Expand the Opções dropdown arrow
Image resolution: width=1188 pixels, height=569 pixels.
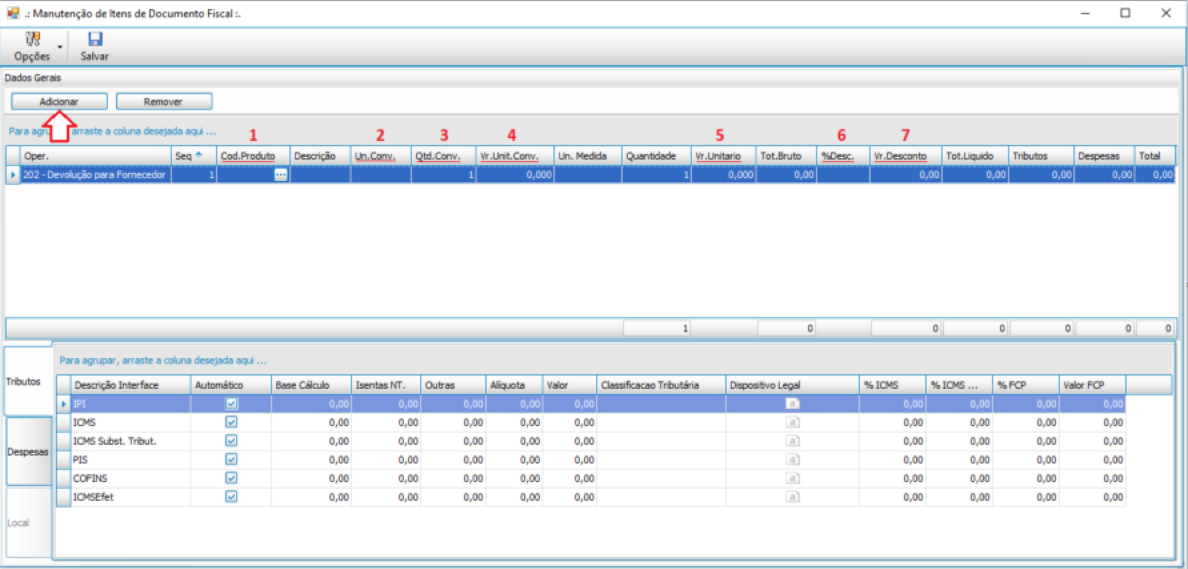point(60,47)
